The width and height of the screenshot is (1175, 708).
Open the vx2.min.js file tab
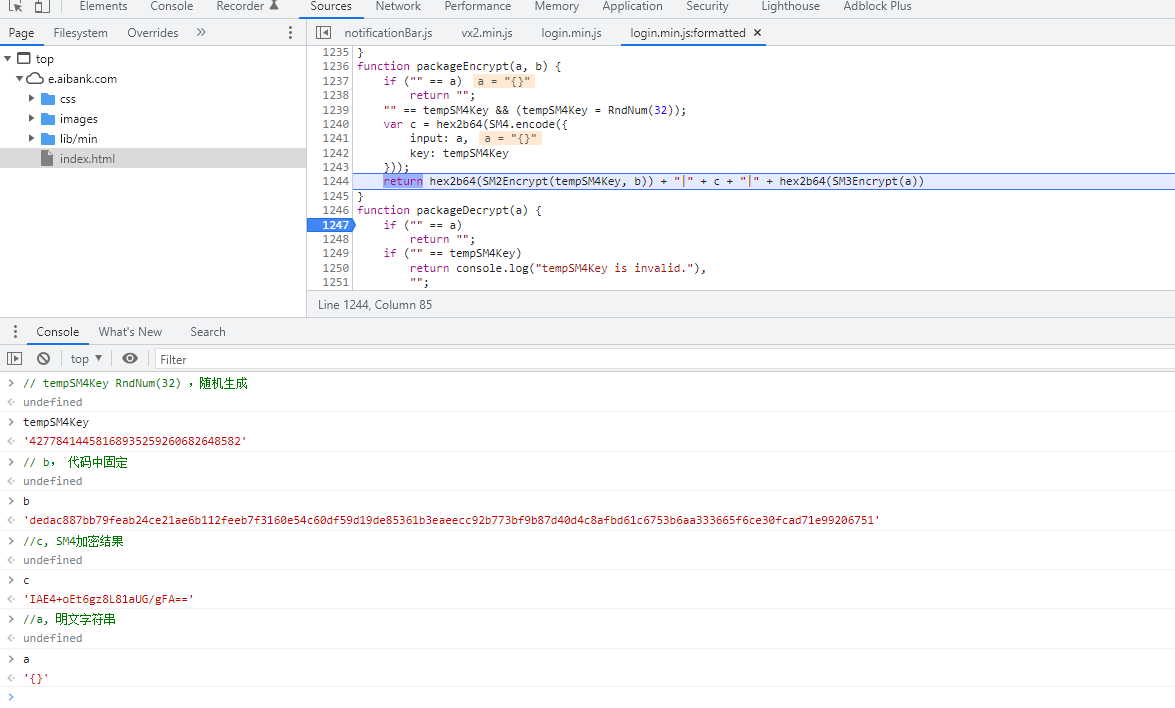click(x=487, y=33)
